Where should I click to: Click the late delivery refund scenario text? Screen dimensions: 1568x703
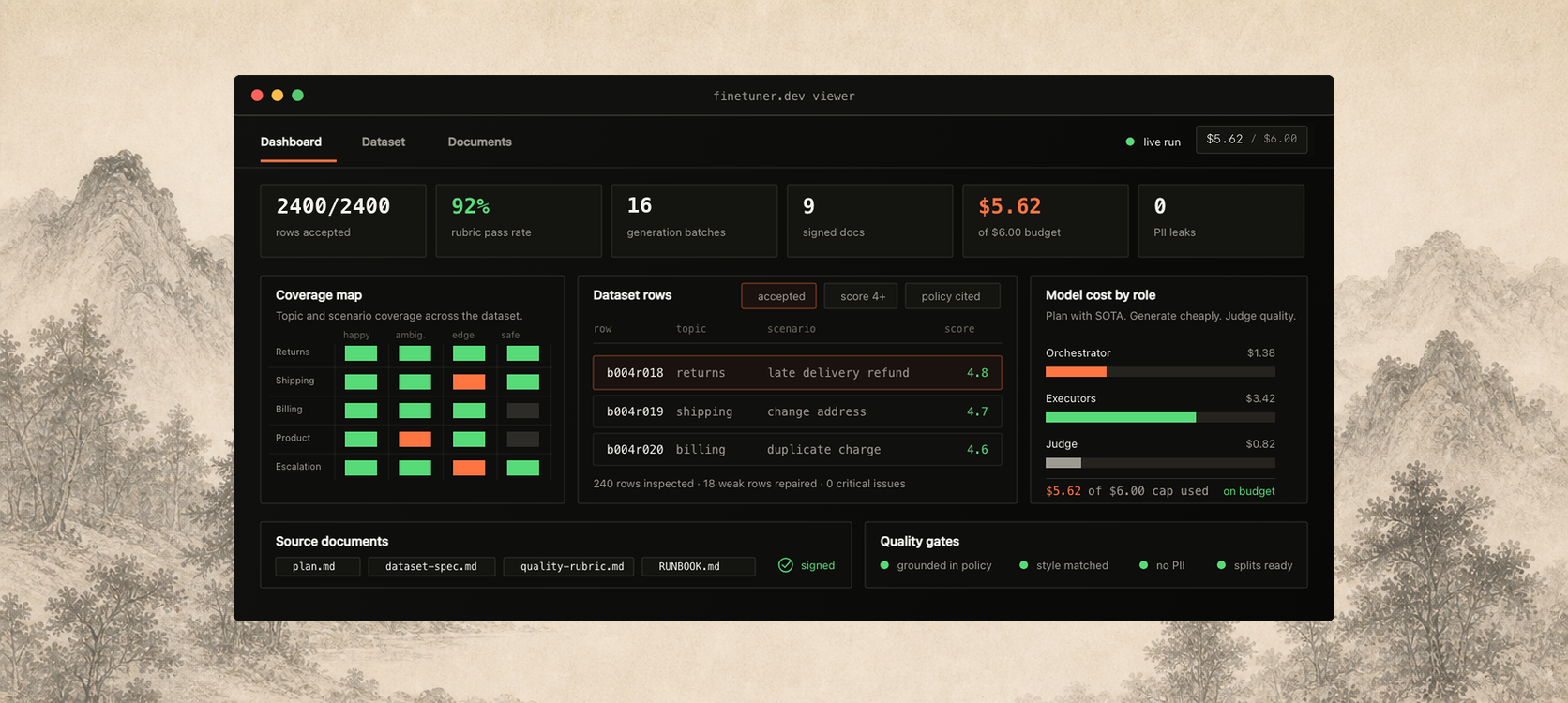(x=838, y=373)
